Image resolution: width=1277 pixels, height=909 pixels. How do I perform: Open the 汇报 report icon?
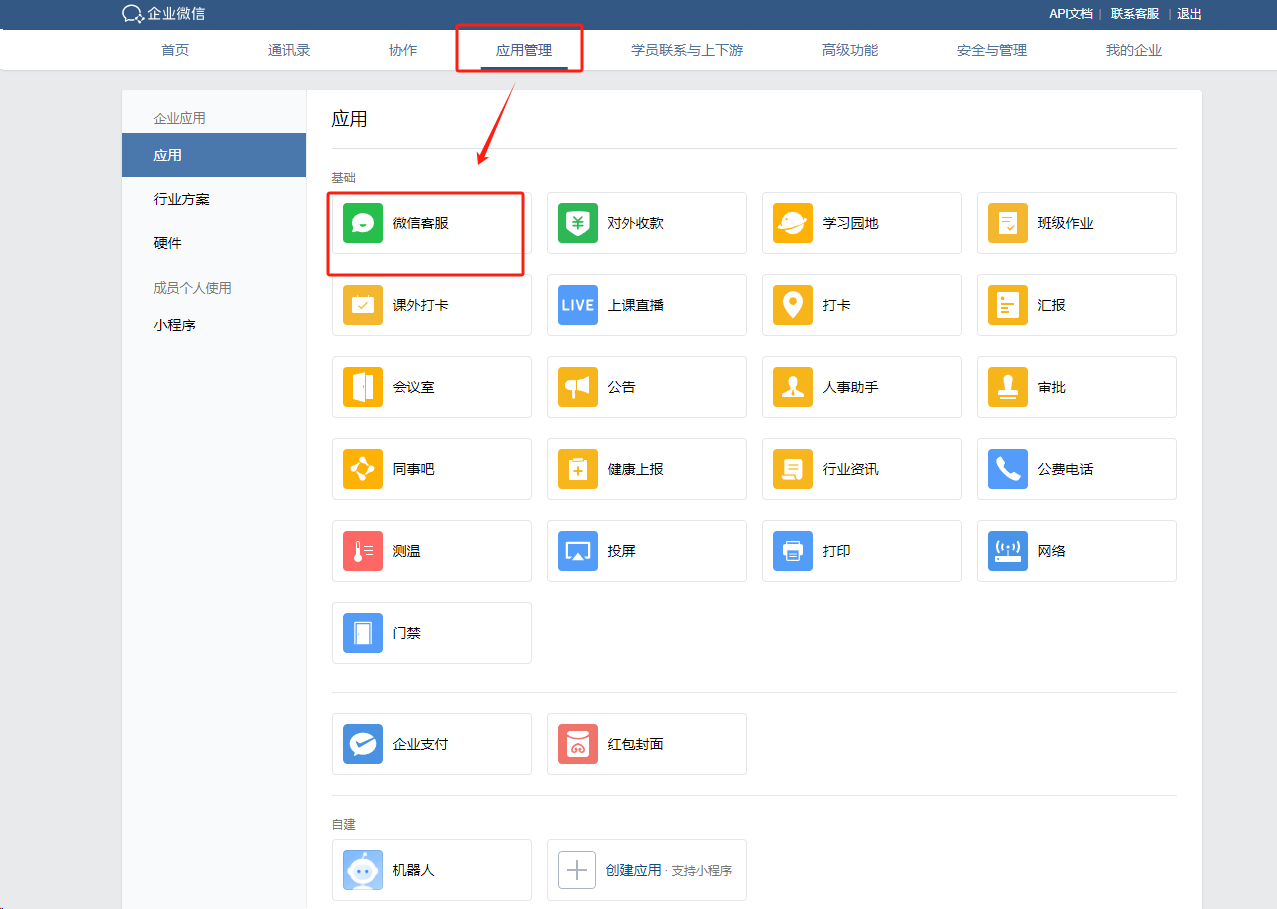pos(1008,305)
